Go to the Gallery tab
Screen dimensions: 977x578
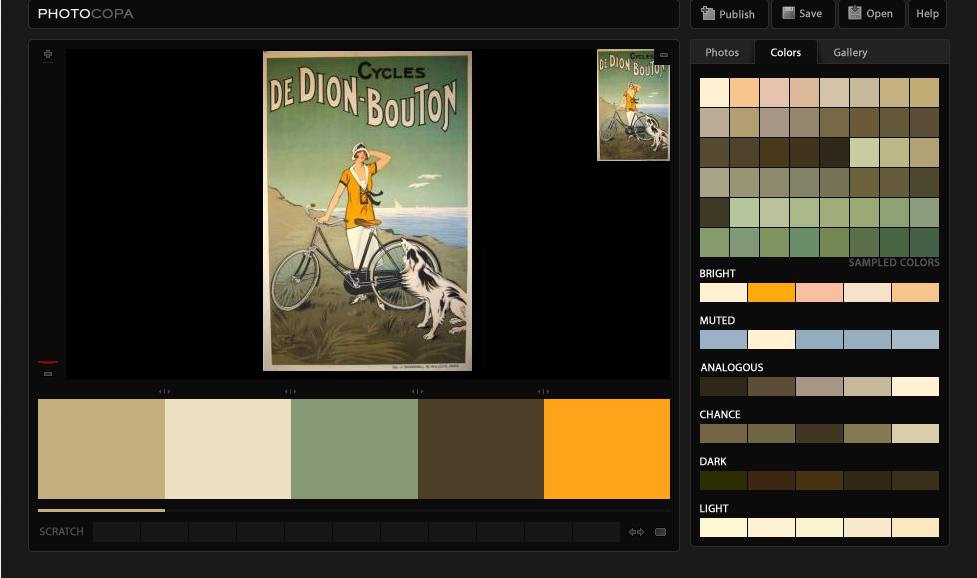click(x=851, y=52)
